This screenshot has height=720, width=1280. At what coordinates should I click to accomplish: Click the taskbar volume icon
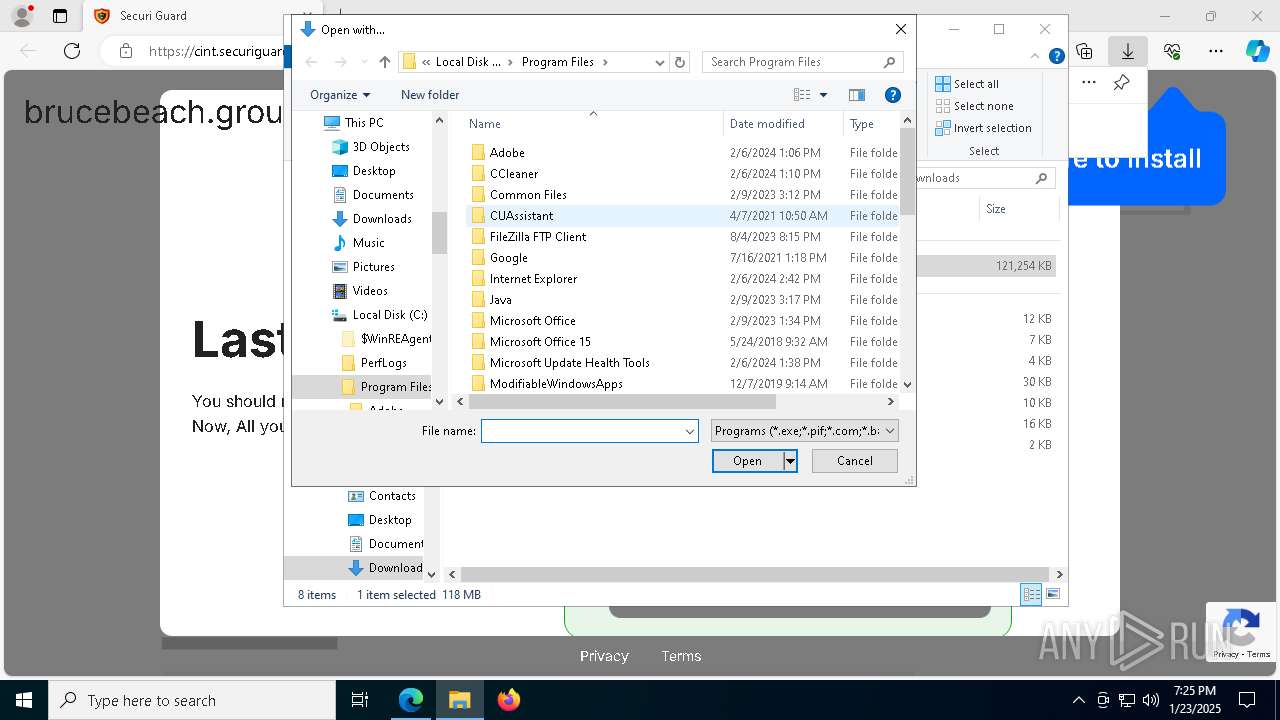1151,700
